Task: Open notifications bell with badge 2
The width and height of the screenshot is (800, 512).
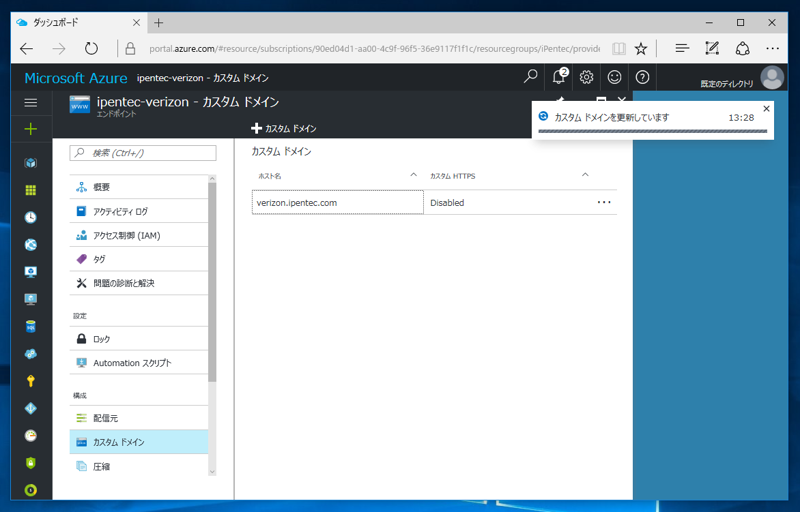Action: click(x=559, y=77)
